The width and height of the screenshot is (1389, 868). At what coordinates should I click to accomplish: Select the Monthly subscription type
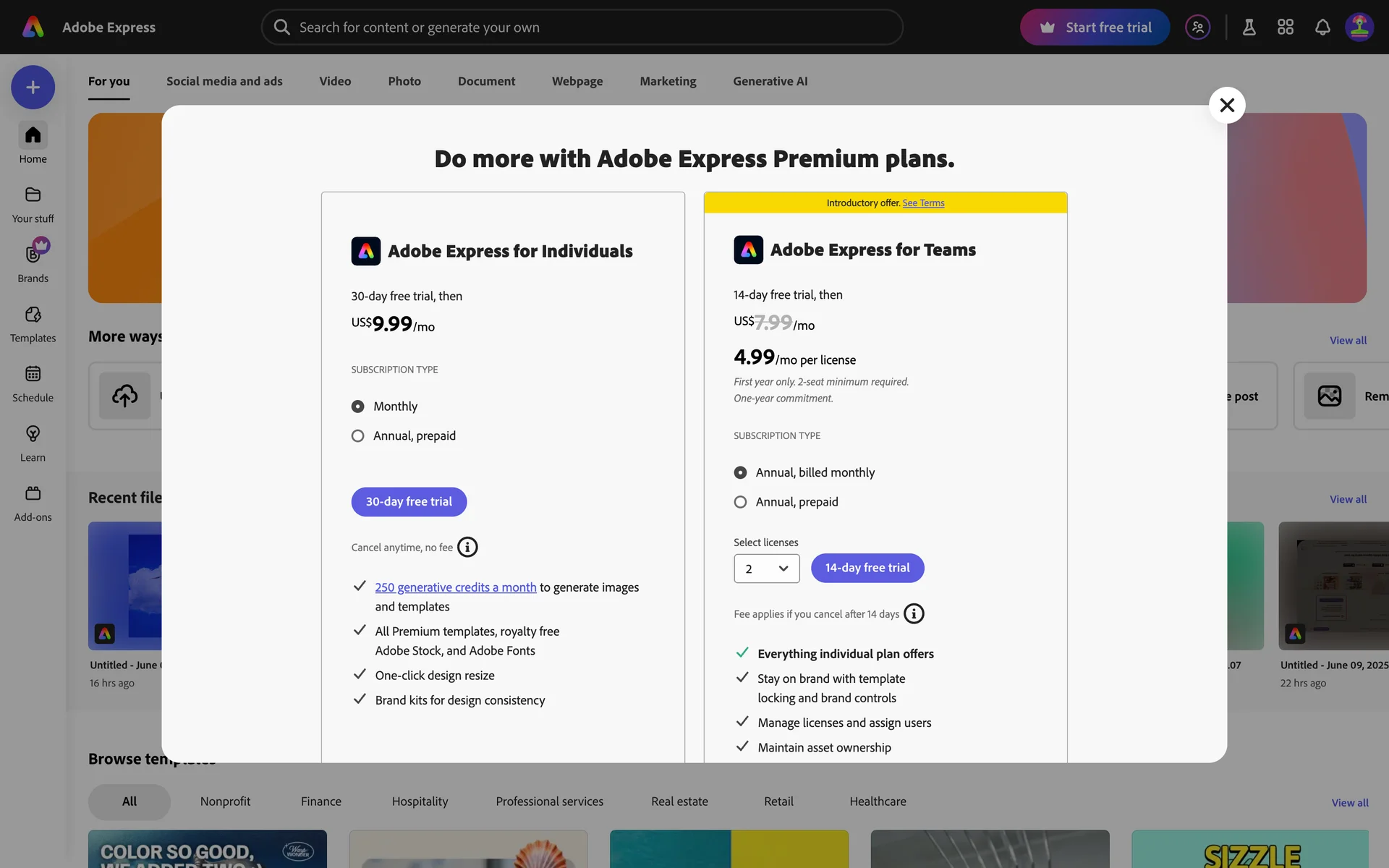357,407
